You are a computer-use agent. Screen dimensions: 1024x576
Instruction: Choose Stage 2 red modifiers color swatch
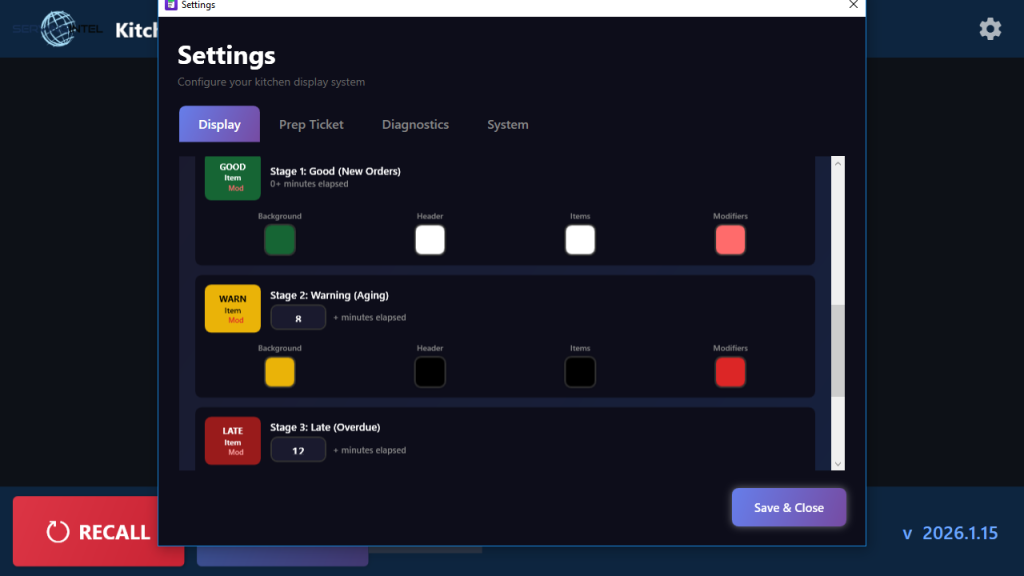pos(730,372)
